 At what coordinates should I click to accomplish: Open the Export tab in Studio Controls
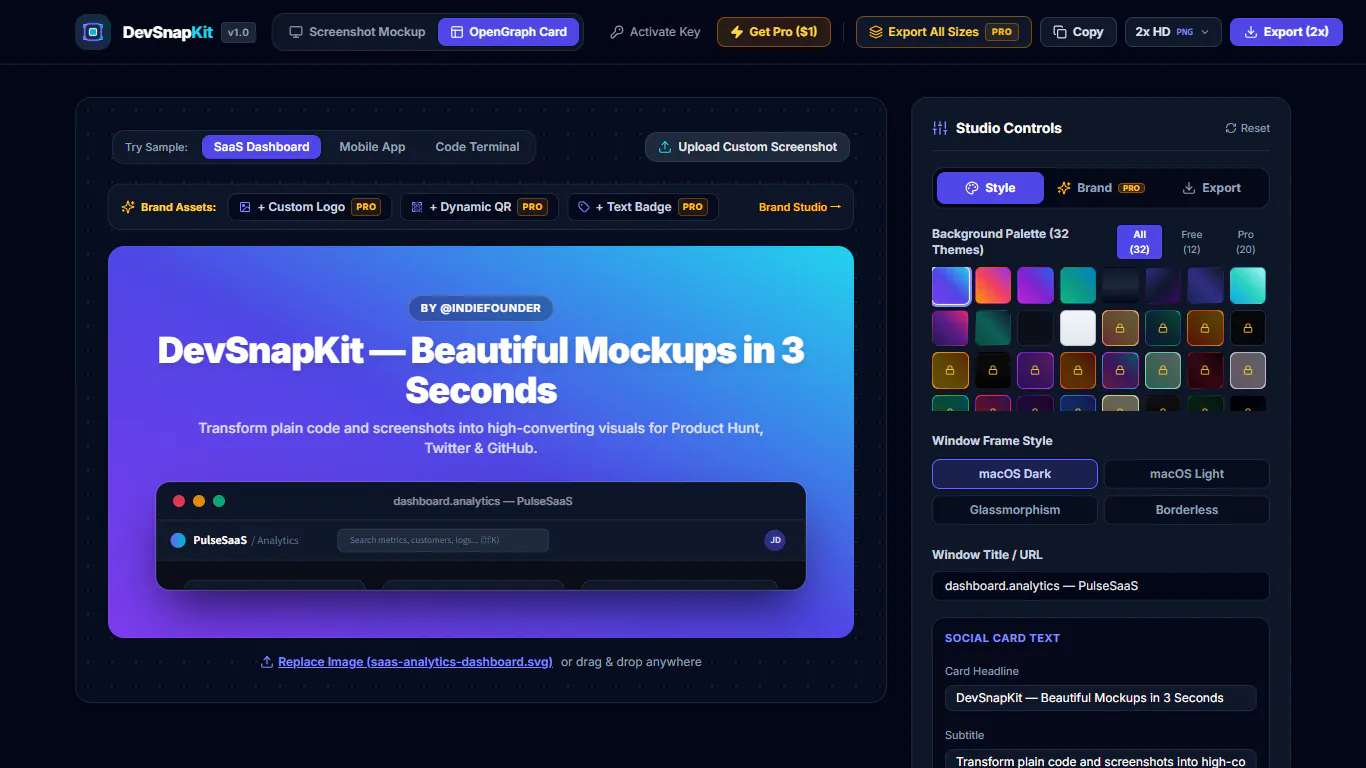[1211, 188]
